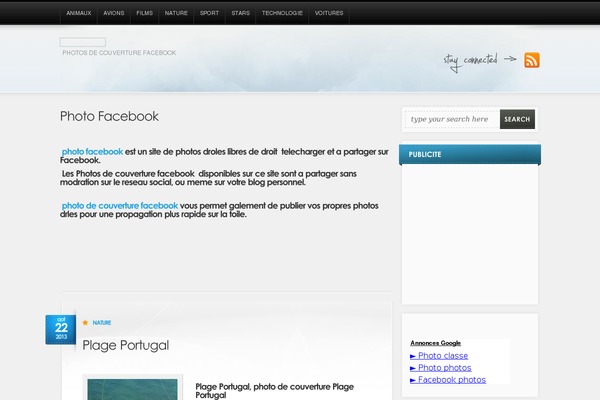Image resolution: width=600 pixels, height=400 pixels.
Task: Open the Plage Portugal post thumbnail
Action: (x=132, y=388)
